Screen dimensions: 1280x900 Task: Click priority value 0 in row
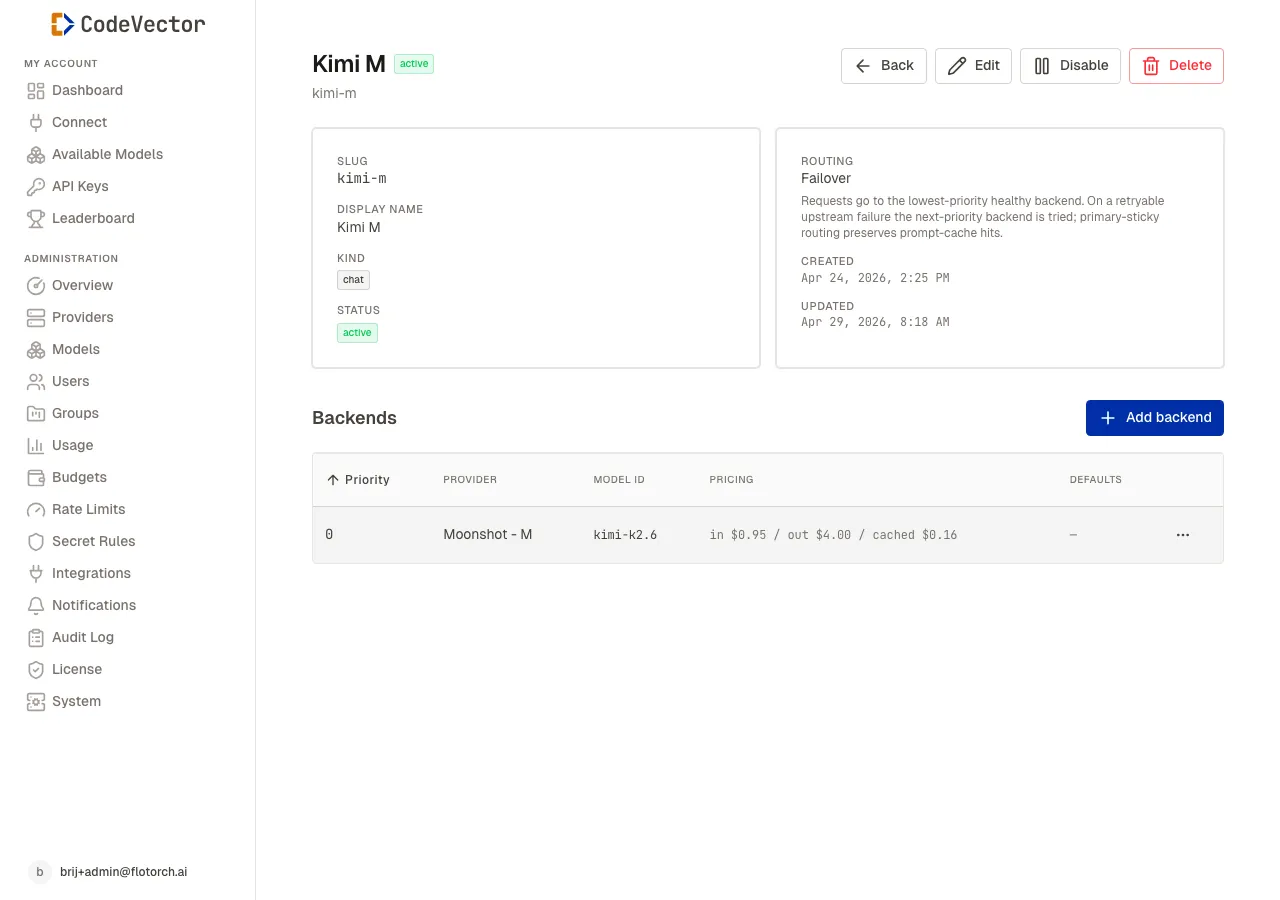pyautogui.click(x=329, y=535)
